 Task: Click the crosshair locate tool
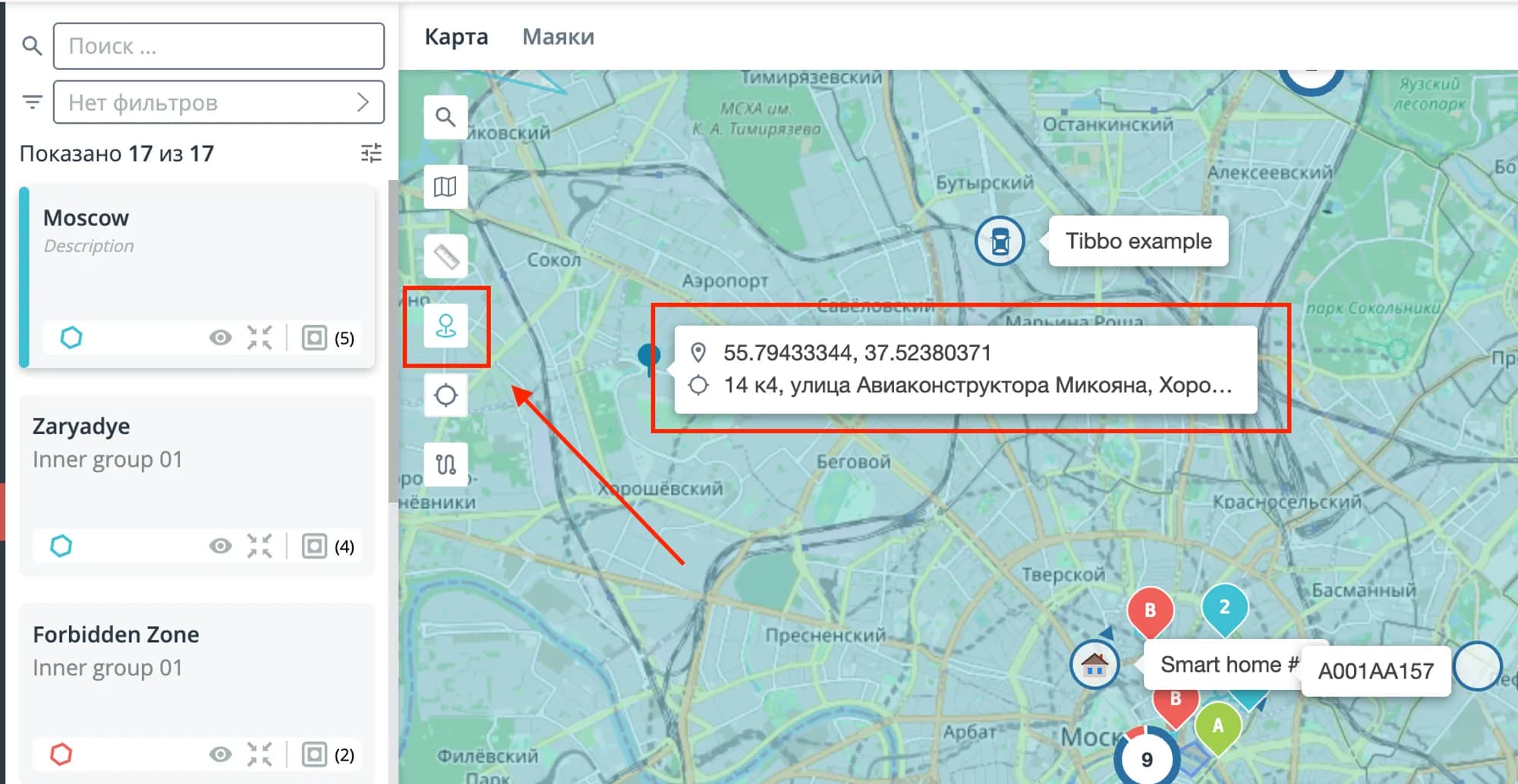pos(446,395)
